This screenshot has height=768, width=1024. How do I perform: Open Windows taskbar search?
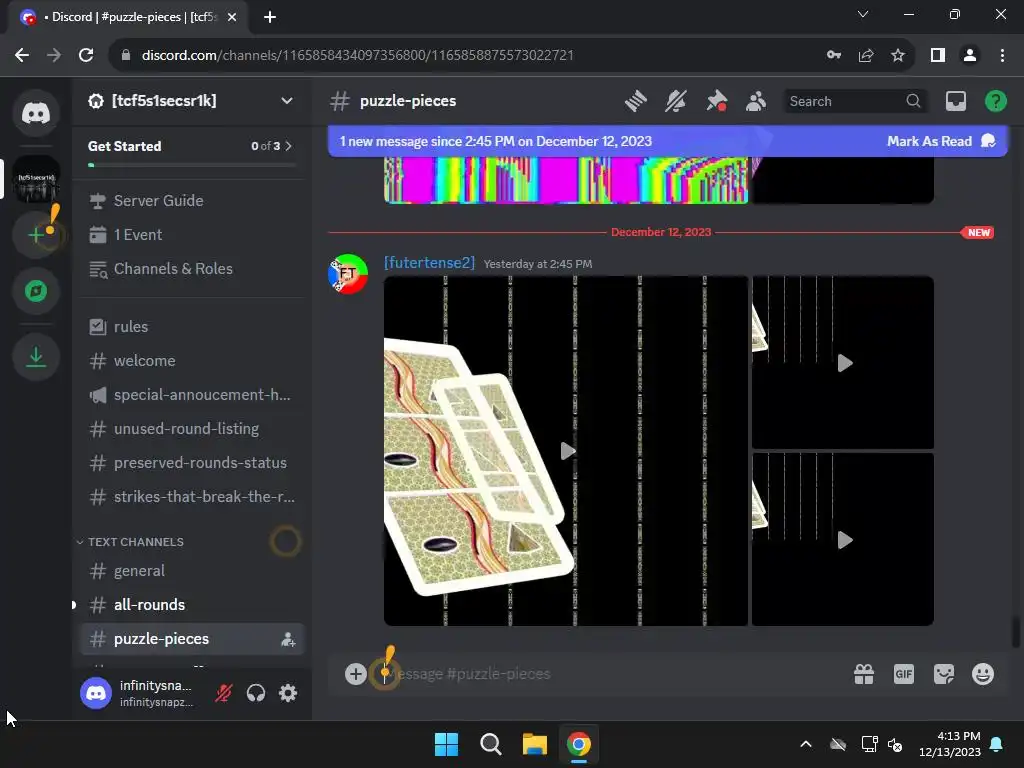tap(490, 744)
